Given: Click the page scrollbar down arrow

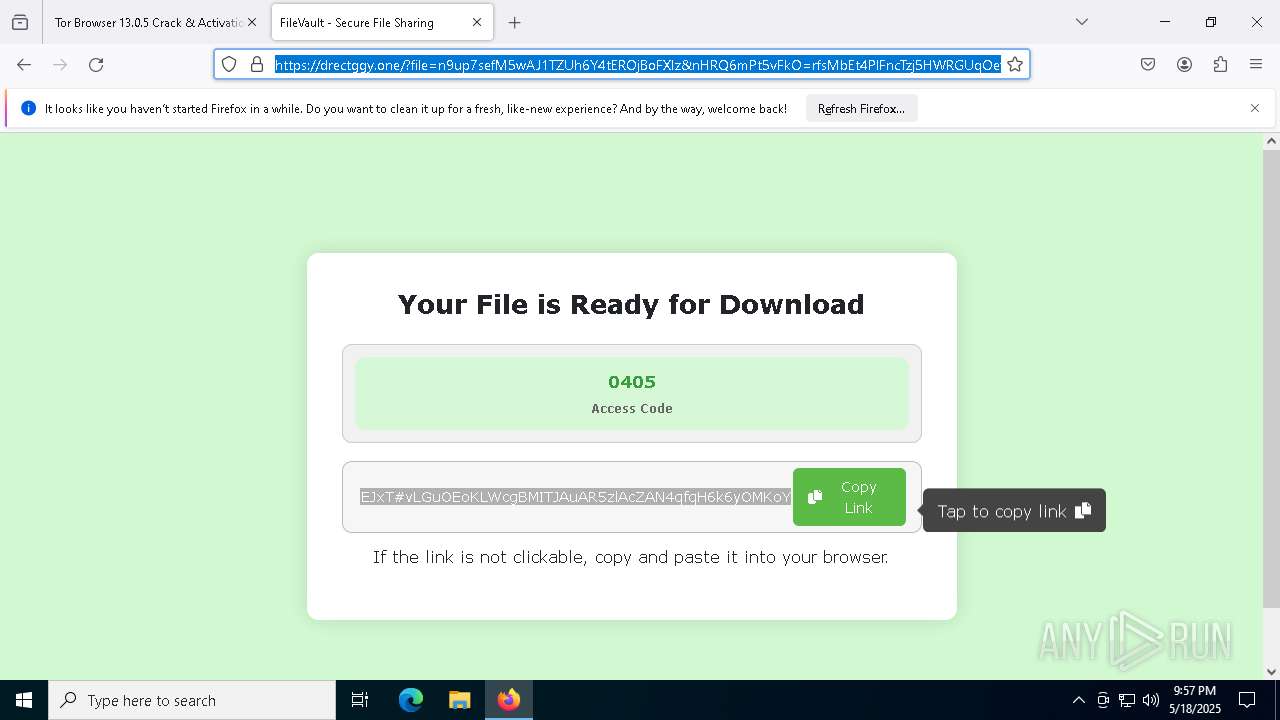Looking at the screenshot, I should (x=1271, y=672).
